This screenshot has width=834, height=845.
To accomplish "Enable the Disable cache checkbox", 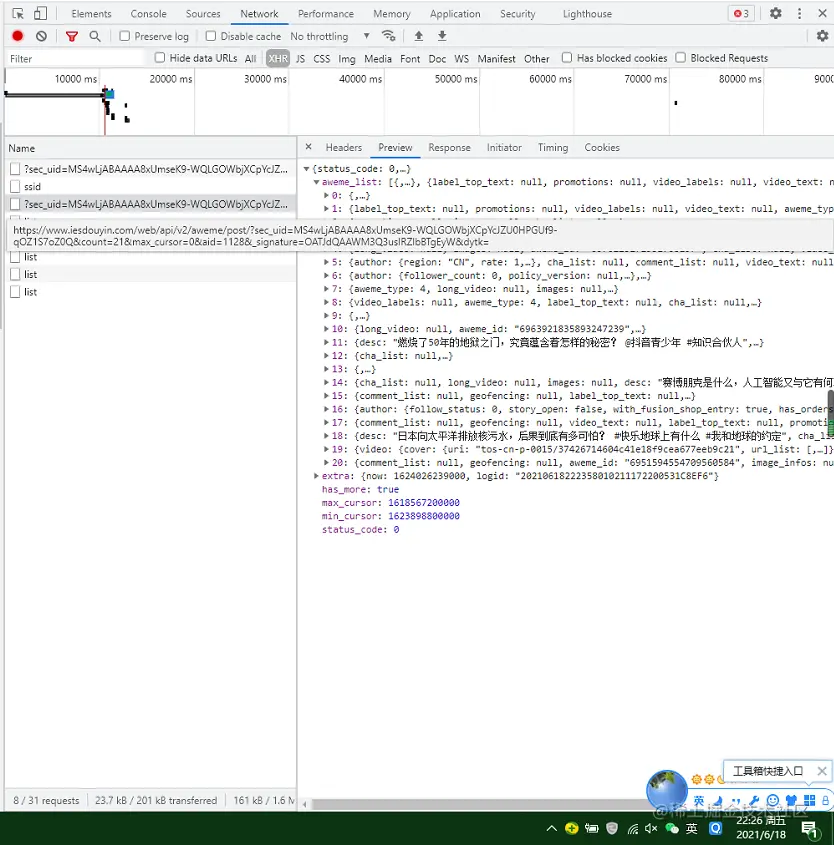I will click(211, 36).
